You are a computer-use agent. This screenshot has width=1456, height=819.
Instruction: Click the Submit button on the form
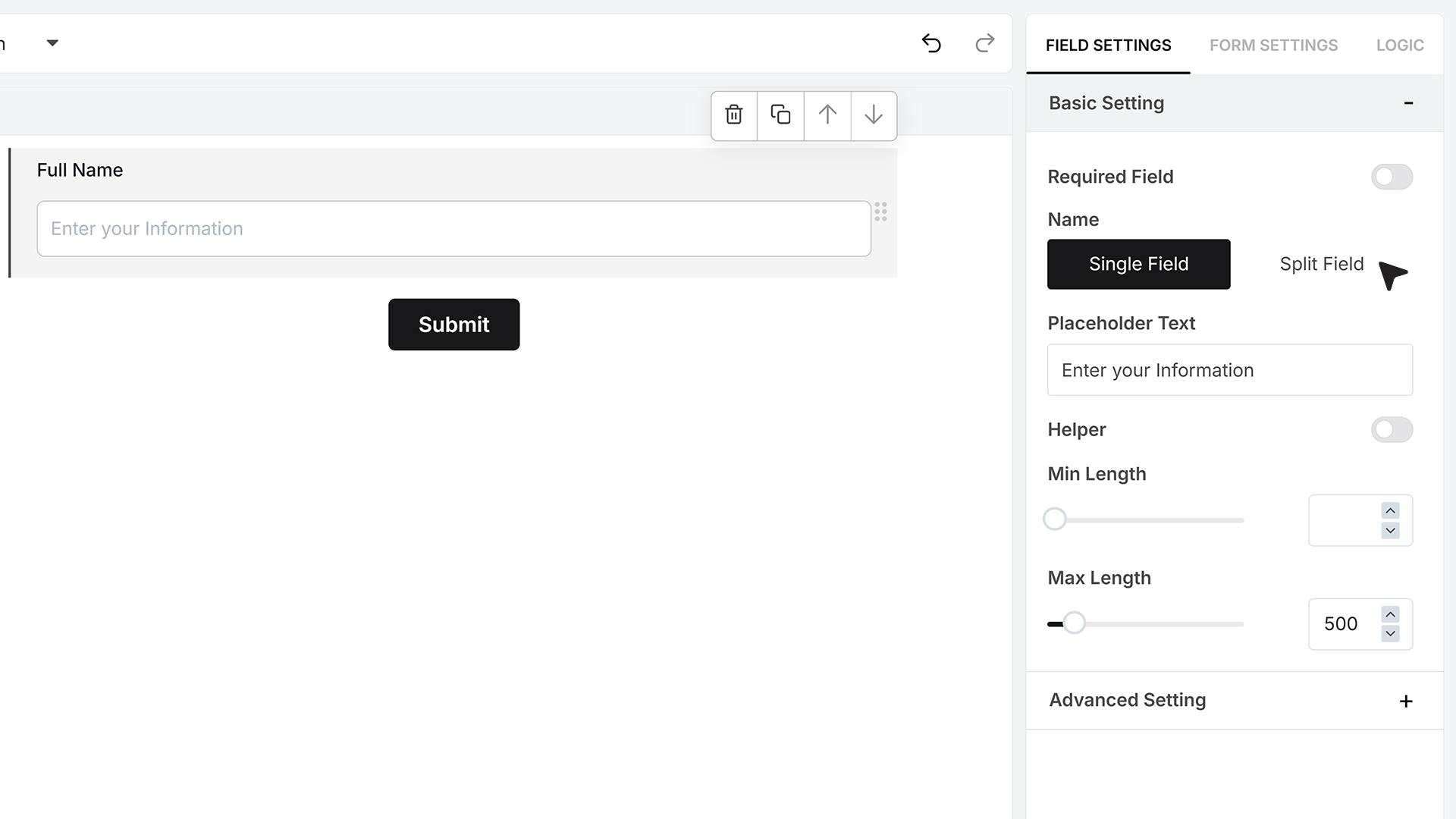[453, 325]
